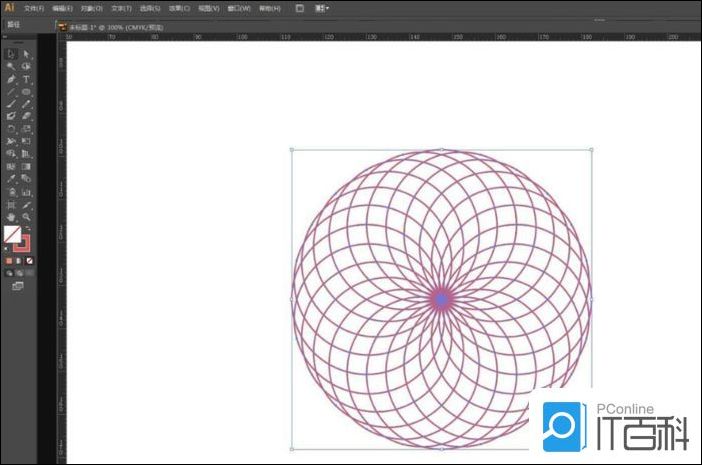The width and height of the screenshot is (702, 465).
Task: Open the 效果(C) menu
Action: pyautogui.click(x=179, y=8)
